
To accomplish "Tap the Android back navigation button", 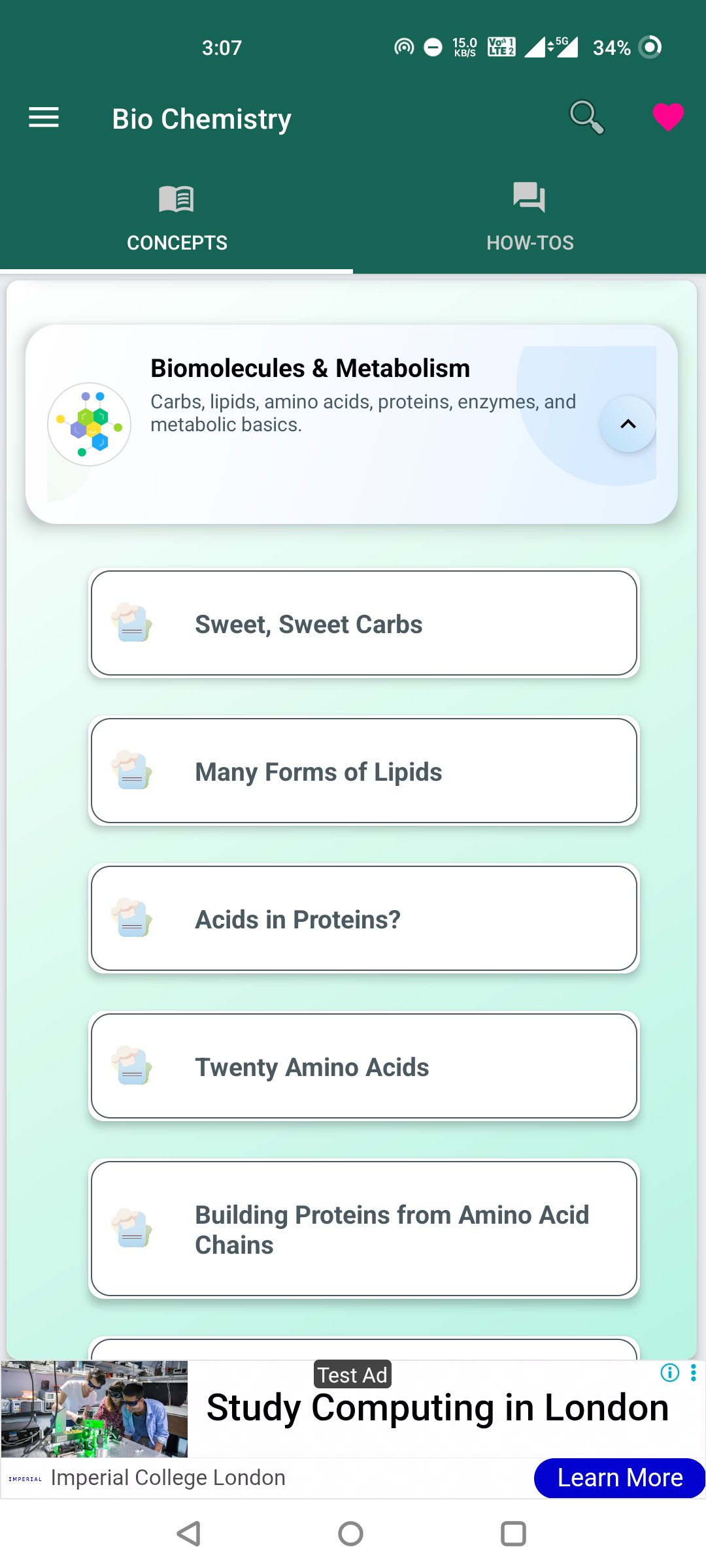I will point(189,1533).
